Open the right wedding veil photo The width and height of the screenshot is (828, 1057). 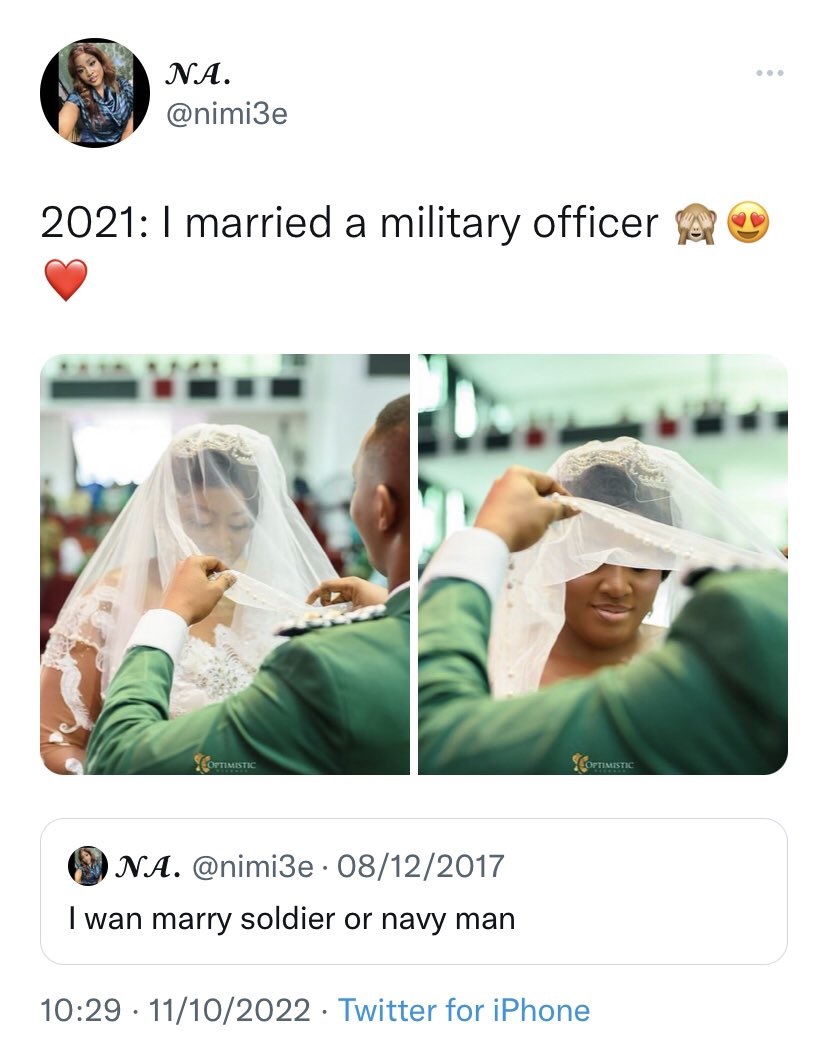tap(603, 564)
